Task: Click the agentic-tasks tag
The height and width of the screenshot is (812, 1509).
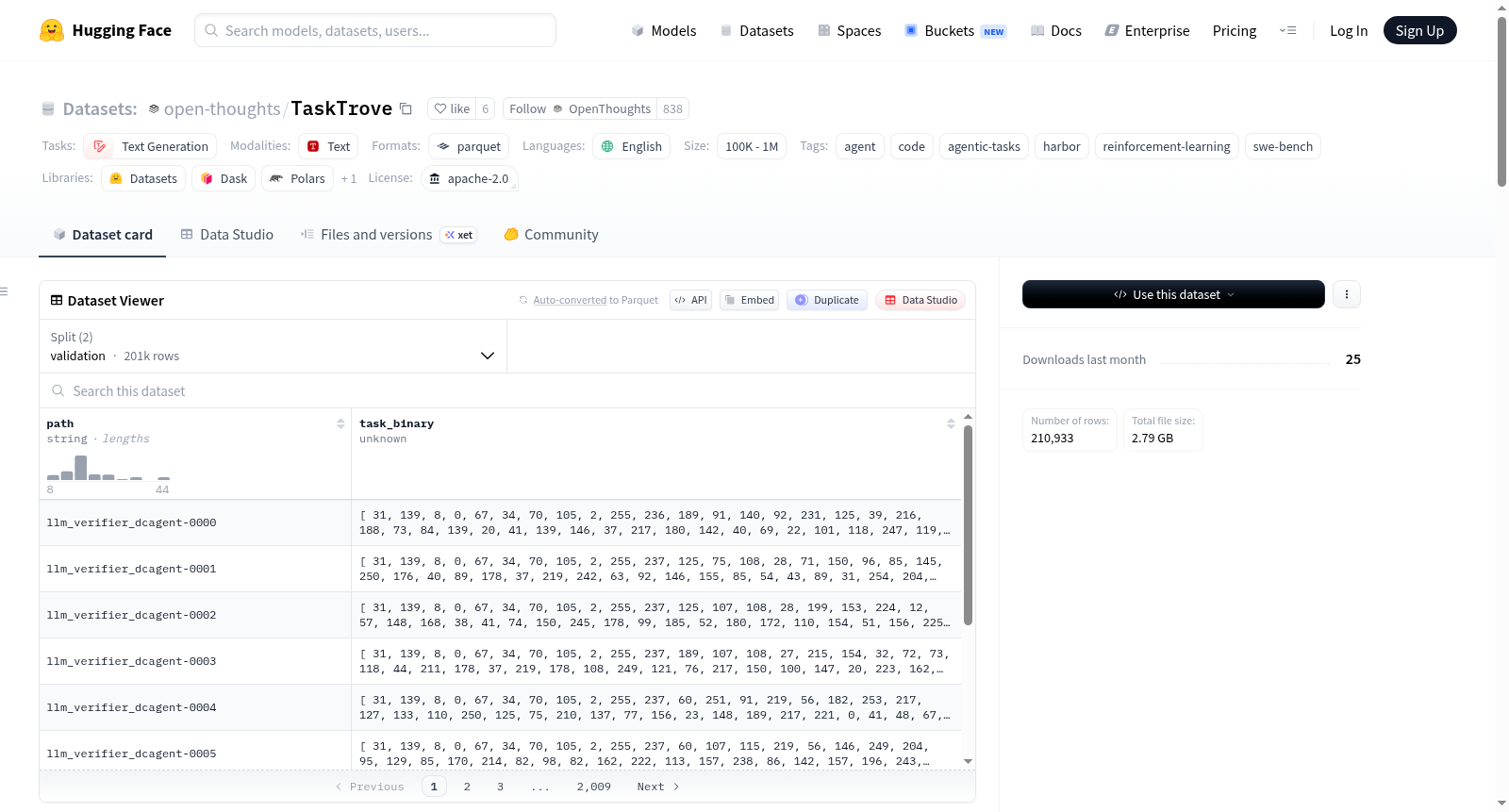Action: pos(984,146)
